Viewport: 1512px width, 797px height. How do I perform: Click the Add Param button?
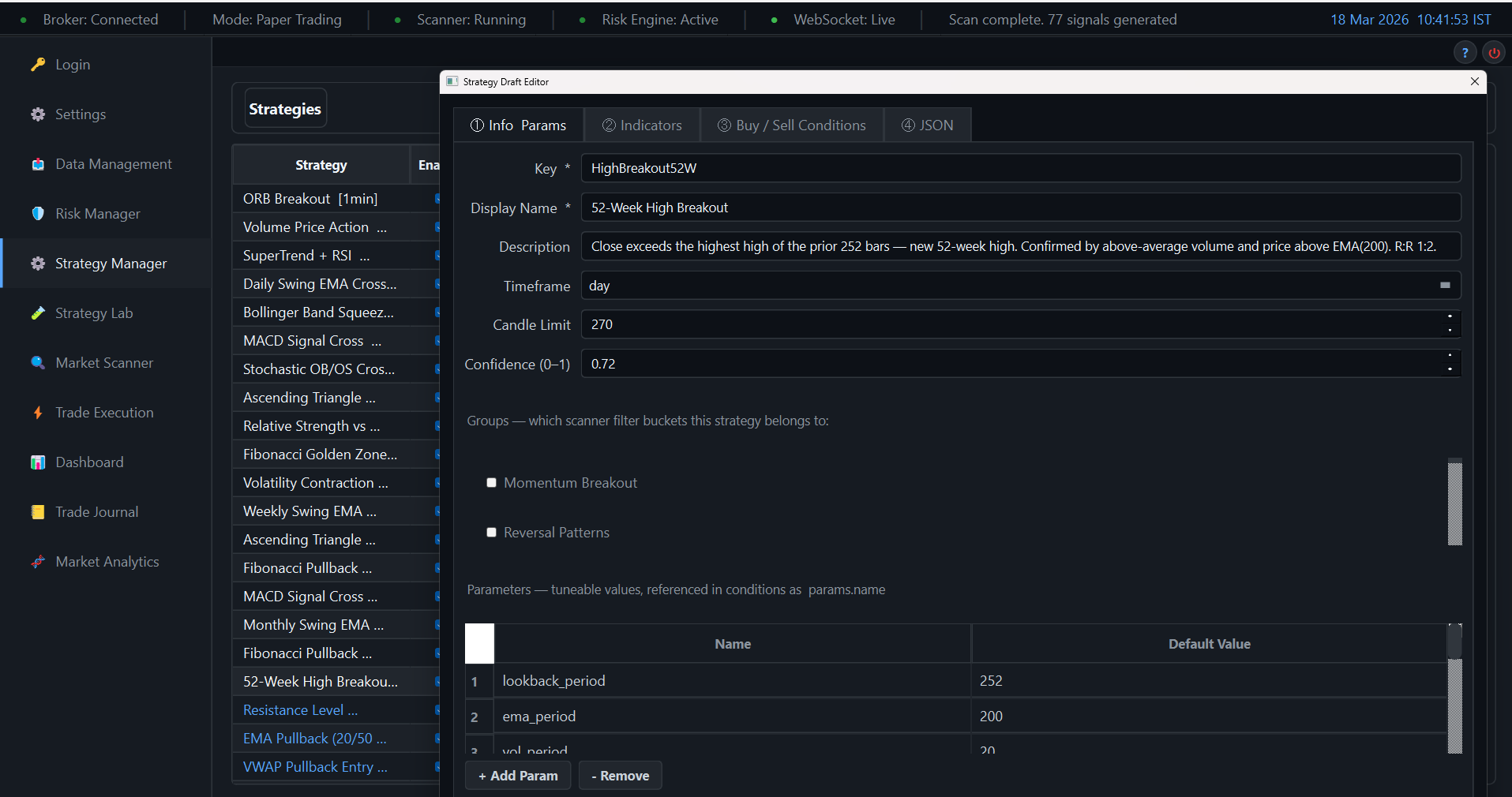[518, 776]
